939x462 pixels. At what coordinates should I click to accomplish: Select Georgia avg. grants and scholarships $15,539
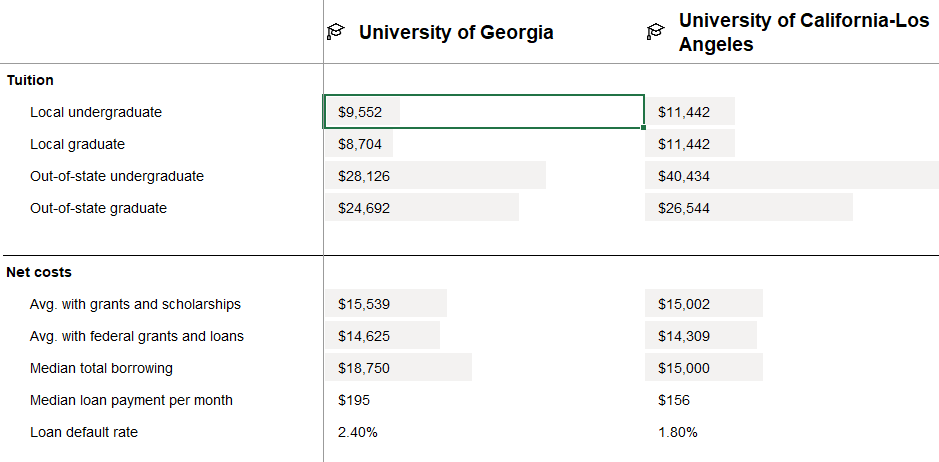tap(364, 304)
